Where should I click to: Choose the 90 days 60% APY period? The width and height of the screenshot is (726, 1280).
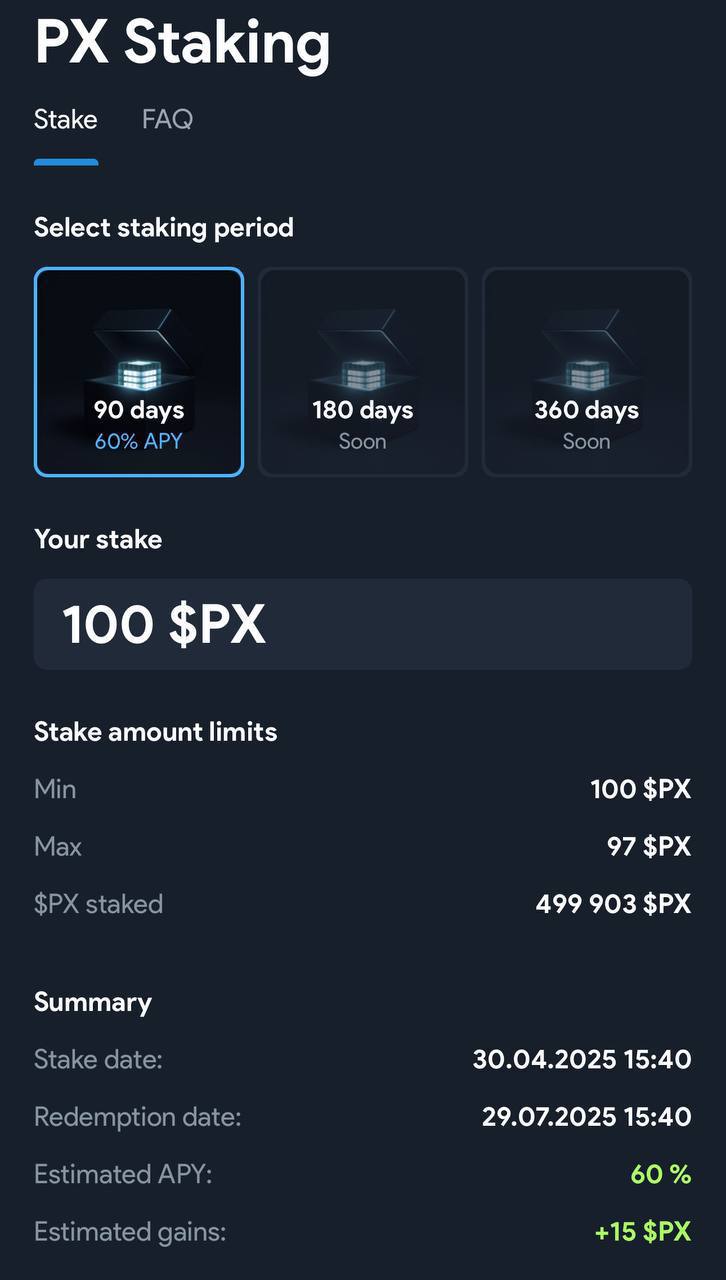tap(139, 372)
